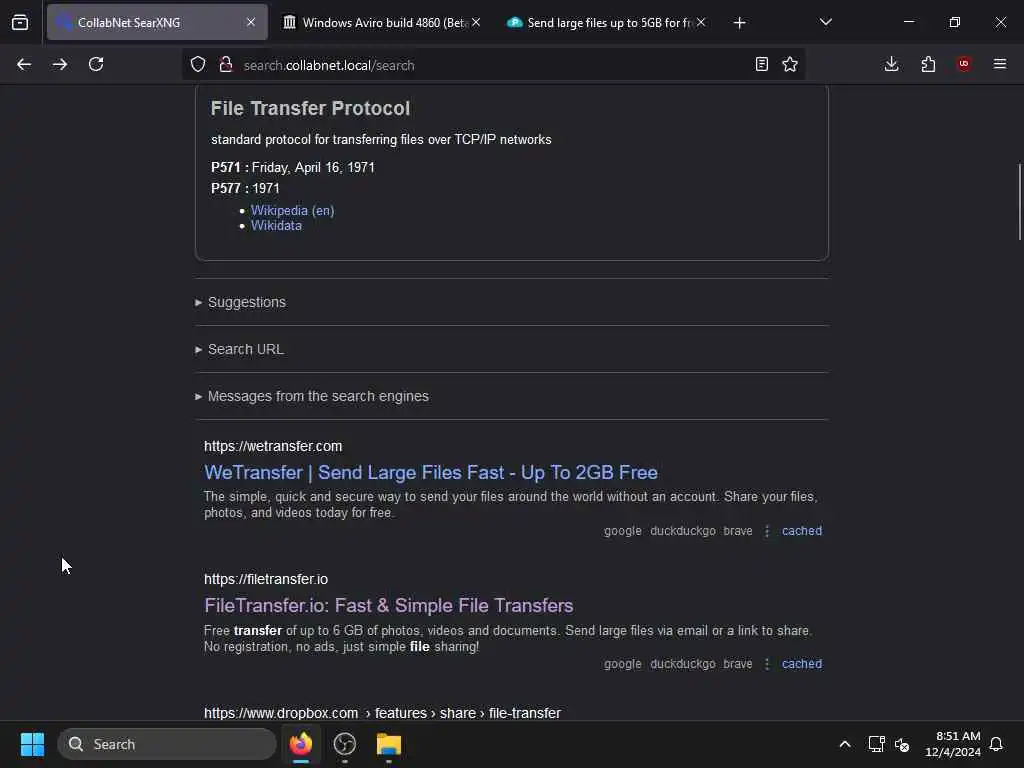Open the clock showing 8:51 AM

point(953,744)
